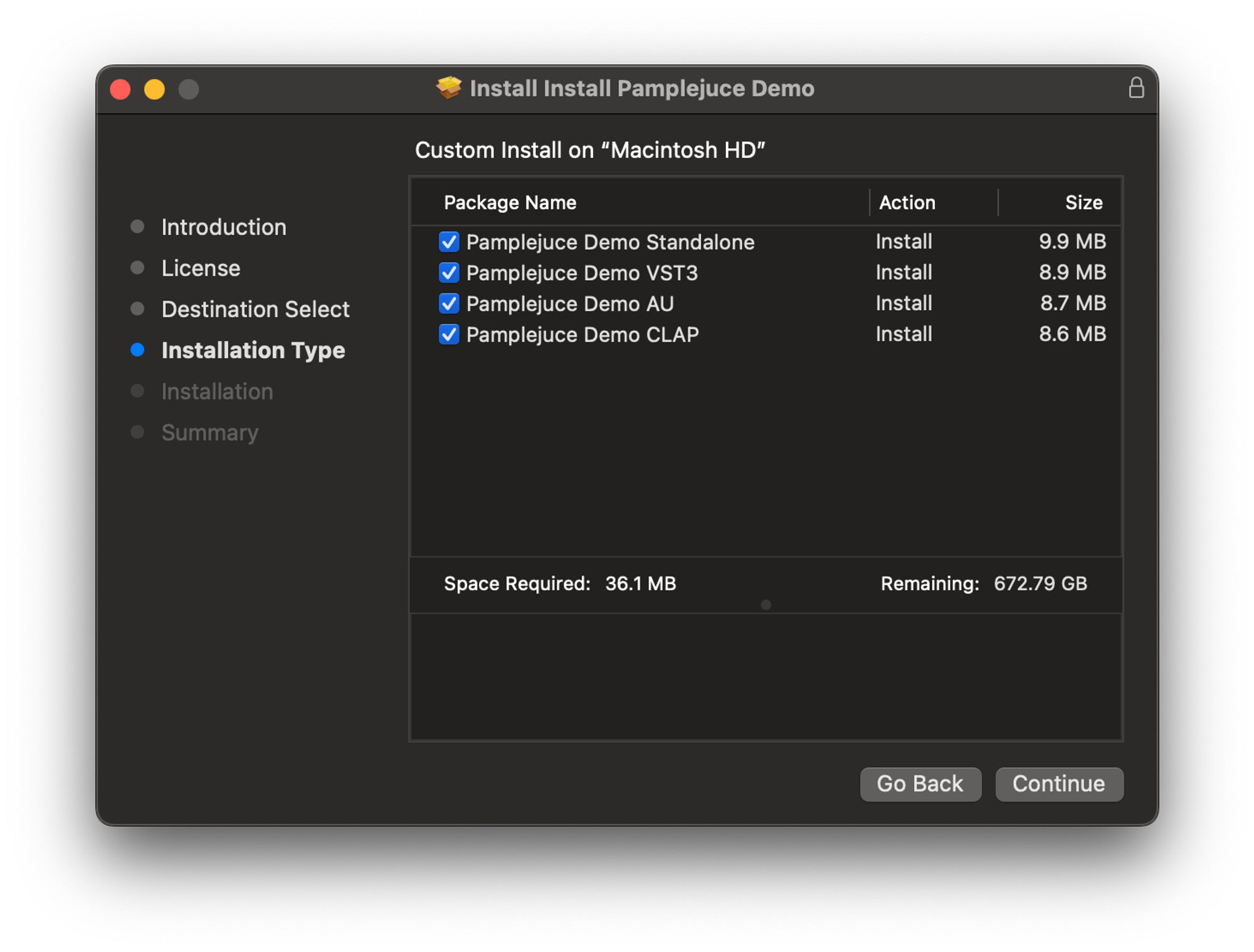Click the lock icon in title bar

click(1136, 88)
